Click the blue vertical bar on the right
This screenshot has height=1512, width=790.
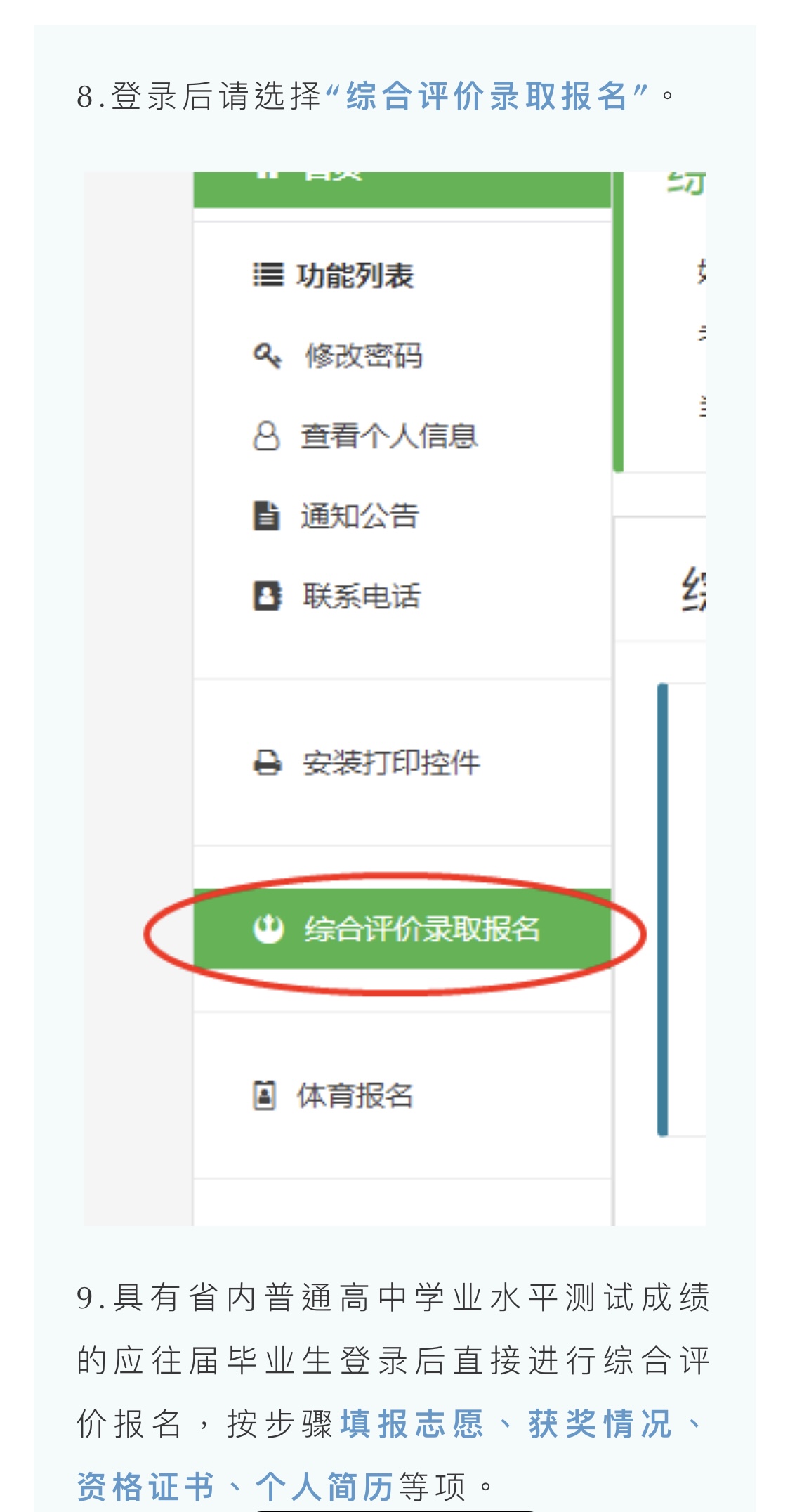coord(662,908)
